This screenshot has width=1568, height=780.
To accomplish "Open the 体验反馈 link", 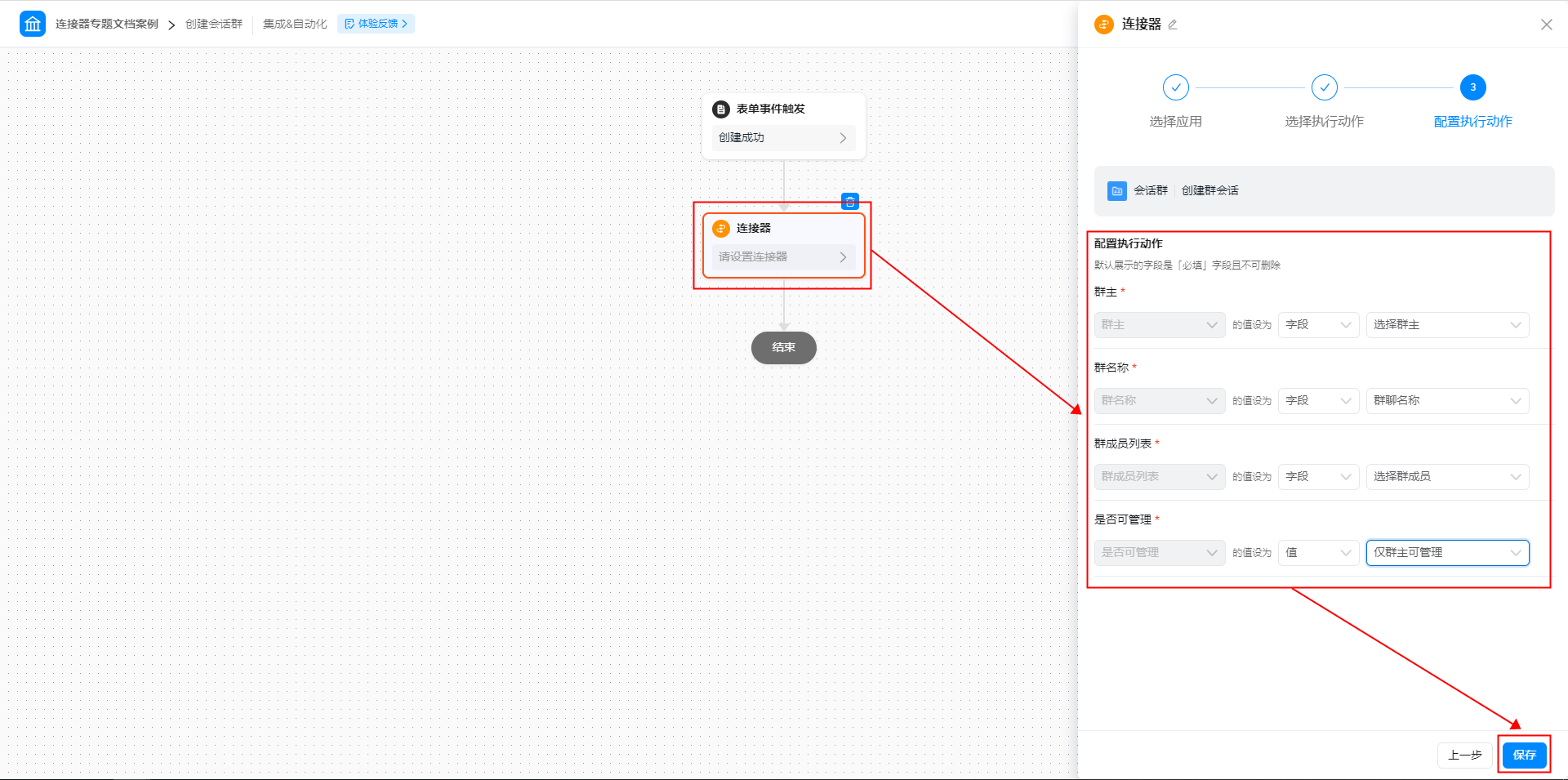I will pos(376,24).
